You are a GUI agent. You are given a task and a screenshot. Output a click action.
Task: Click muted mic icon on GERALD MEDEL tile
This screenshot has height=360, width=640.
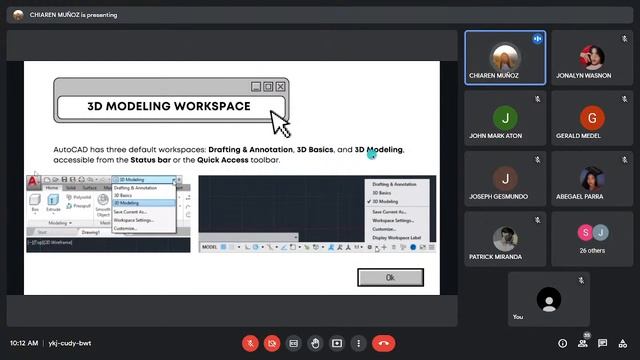(624, 99)
